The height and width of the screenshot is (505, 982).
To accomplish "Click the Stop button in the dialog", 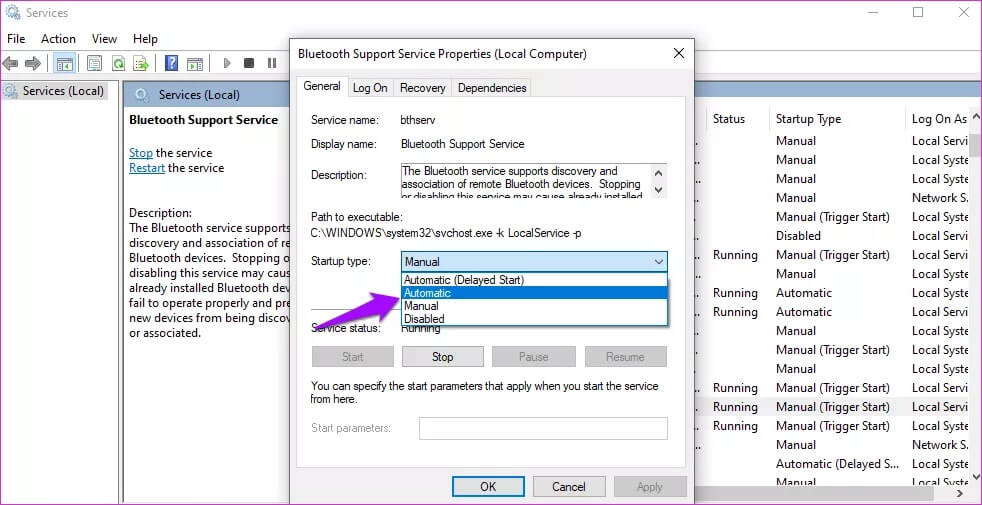I will [442, 357].
